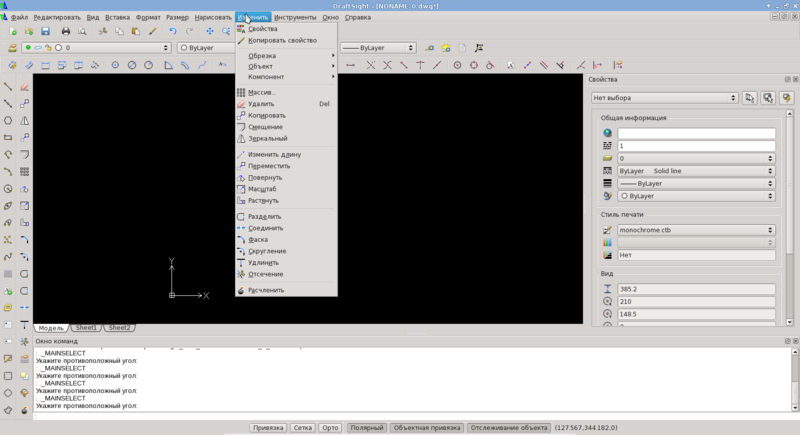Image resolution: width=800 pixels, height=435 pixels.
Task: Click the Print preview magnifier icon
Action: pyautogui.click(x=82, y=32)
